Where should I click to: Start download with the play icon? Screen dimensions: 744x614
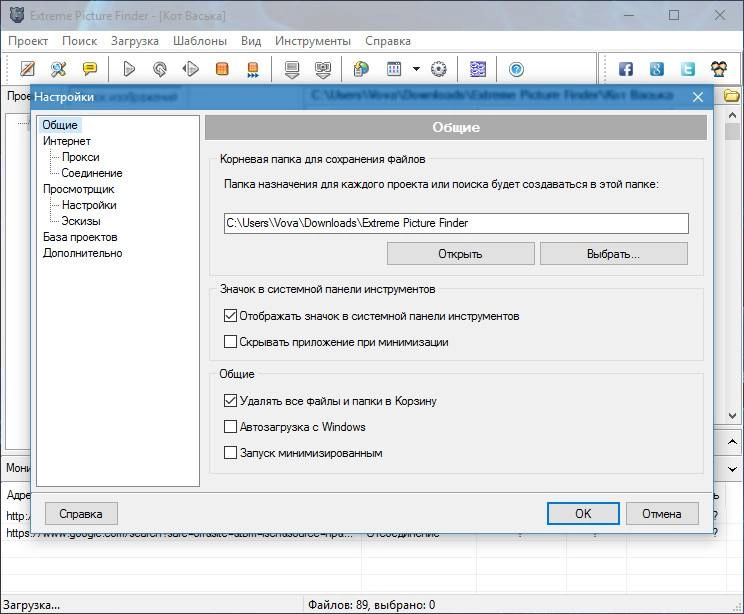[x=129, y=69]
